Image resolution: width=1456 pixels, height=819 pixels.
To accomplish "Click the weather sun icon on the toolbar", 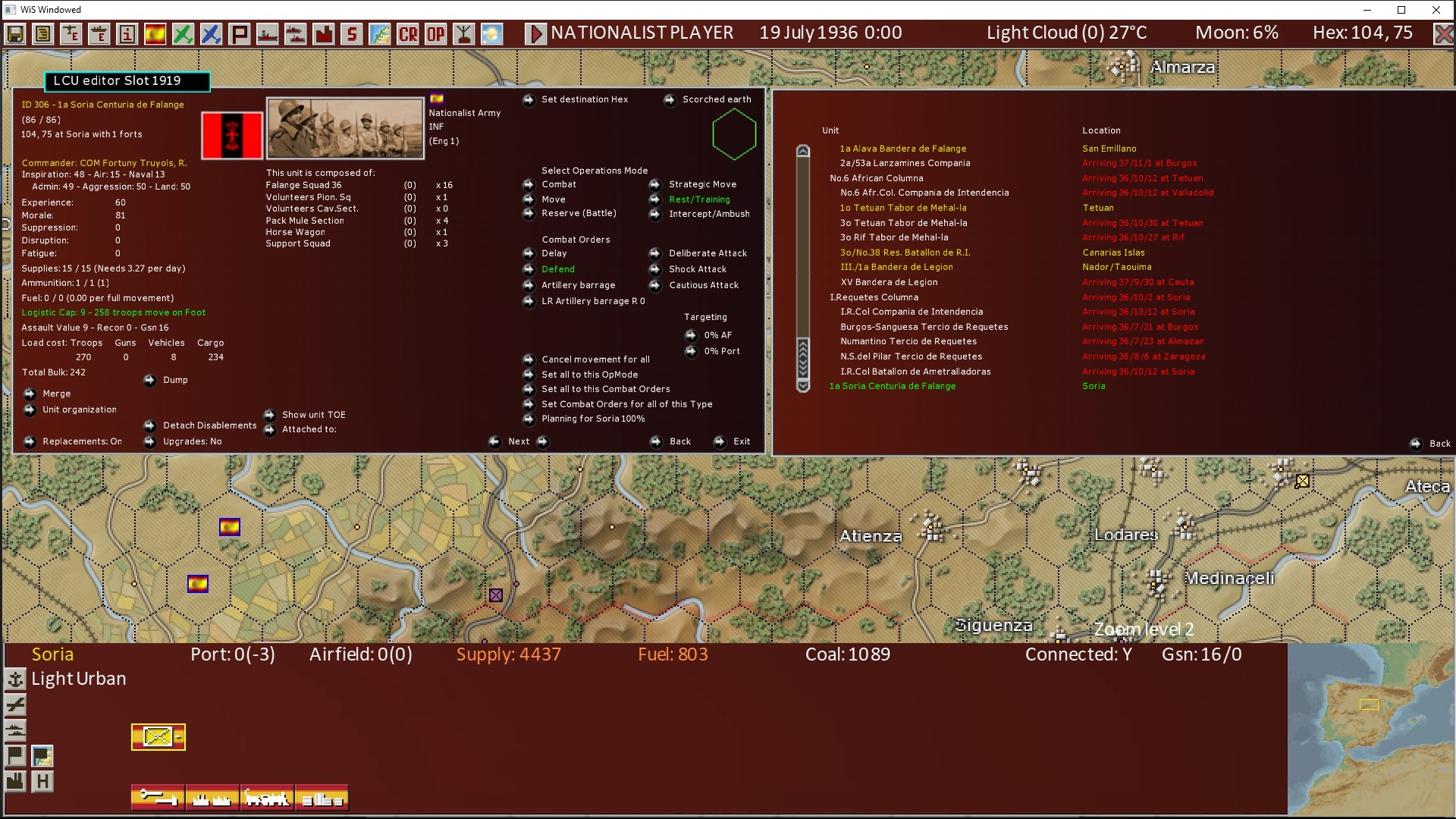I will coord(491,34).
